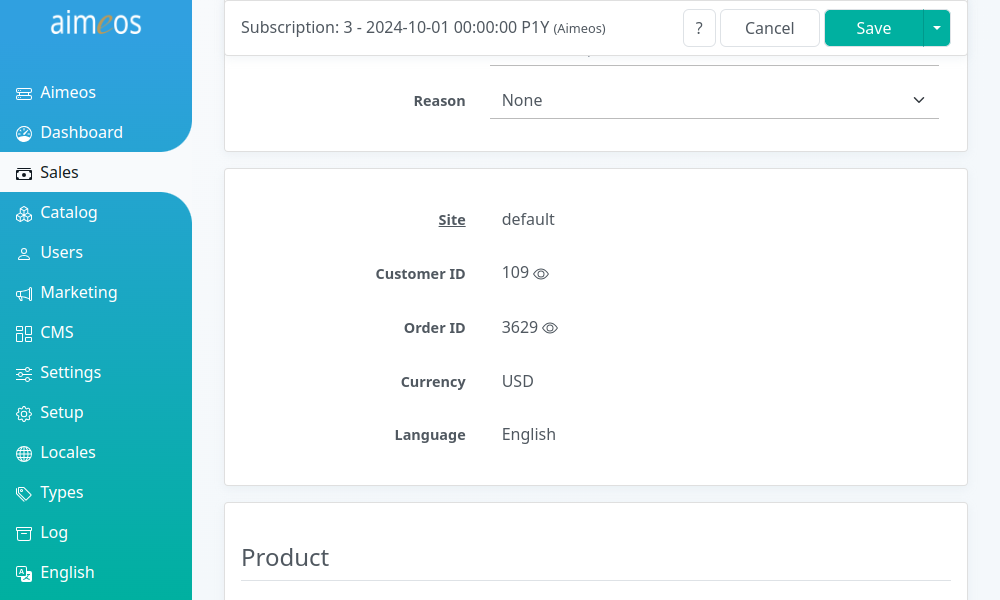This screenshot has width=1000, height=600.
Task: Click the Types tag icon
Action: [x=24, y=494]
